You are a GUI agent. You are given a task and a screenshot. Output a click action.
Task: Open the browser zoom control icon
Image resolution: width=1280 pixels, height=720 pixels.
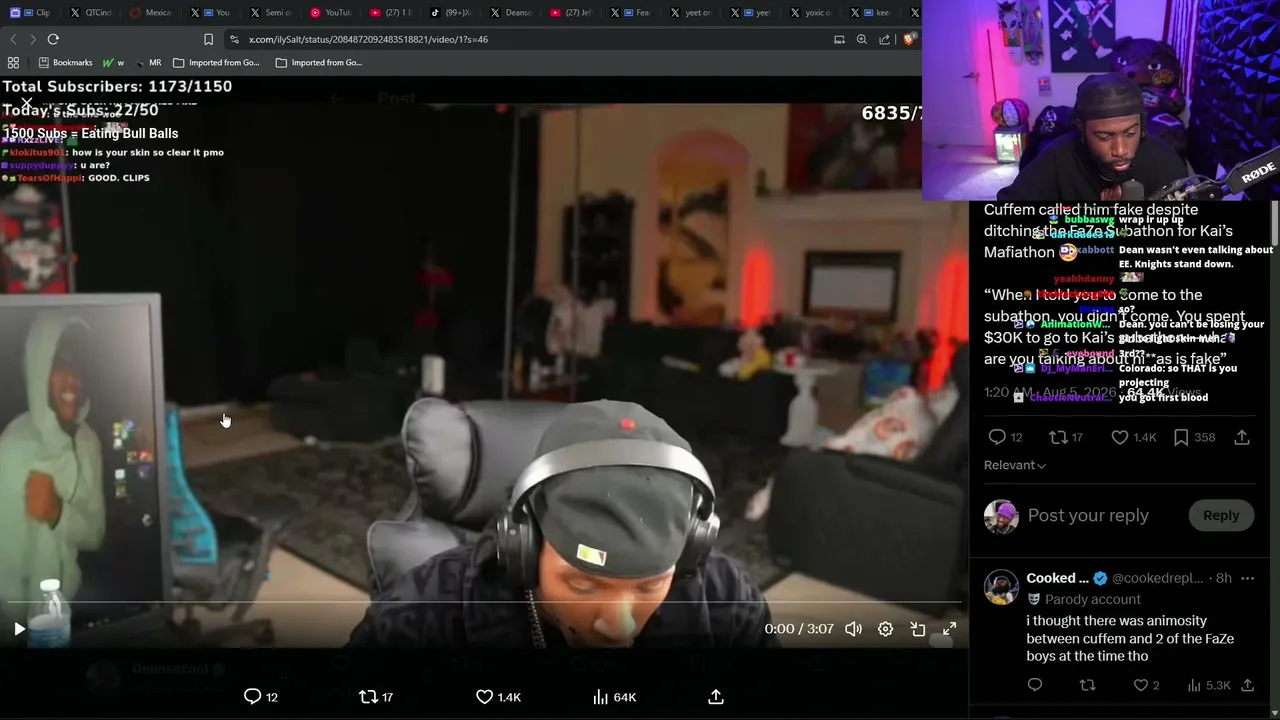(862, 39)
